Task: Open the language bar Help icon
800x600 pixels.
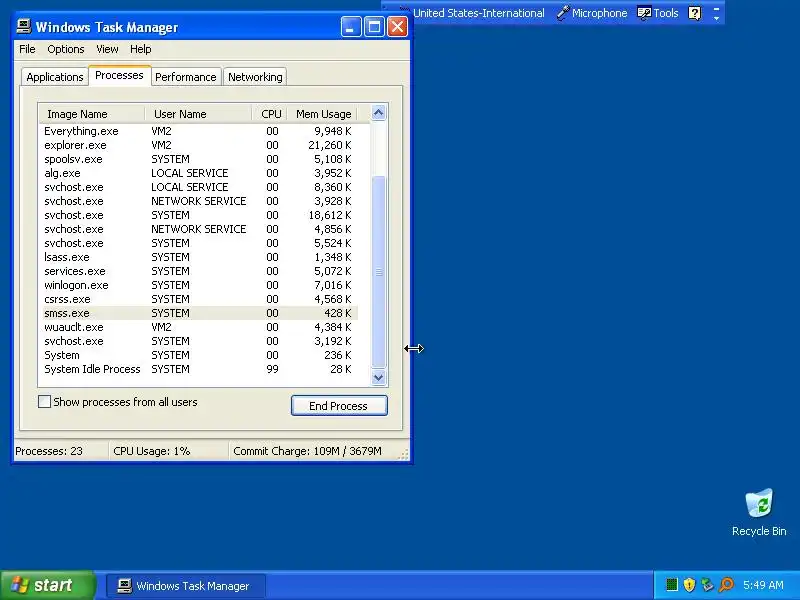Action: click(x=694, y=13)
